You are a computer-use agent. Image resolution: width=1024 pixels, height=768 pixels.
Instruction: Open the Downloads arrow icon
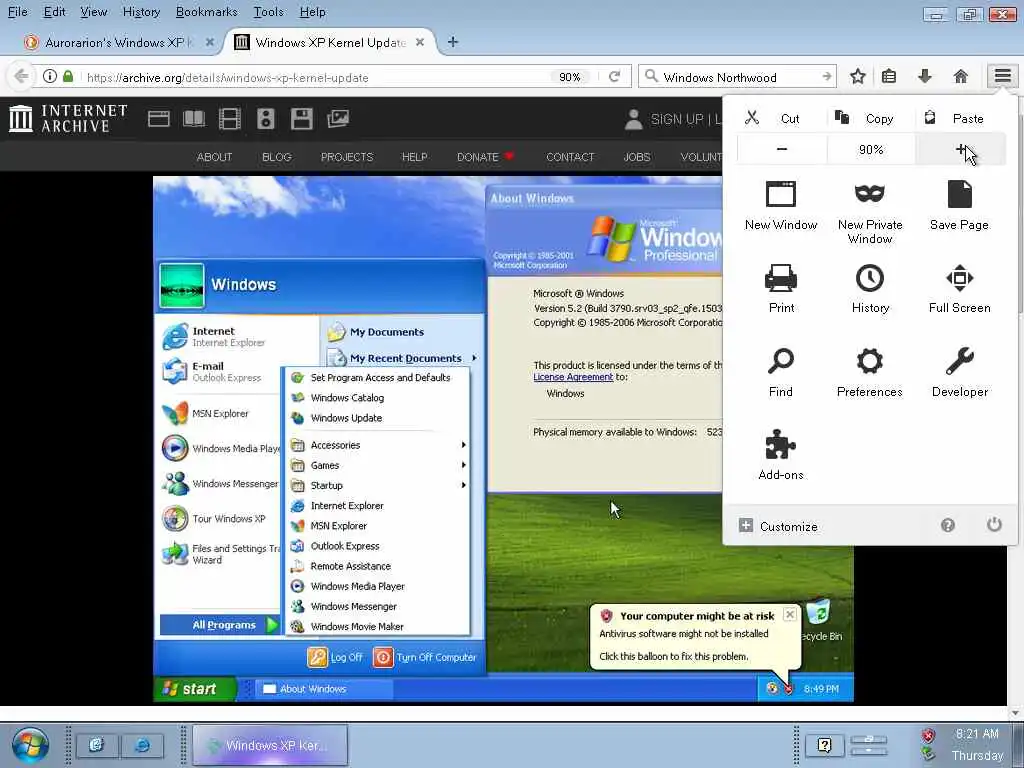pyautogui.click(x=925, y=76)
